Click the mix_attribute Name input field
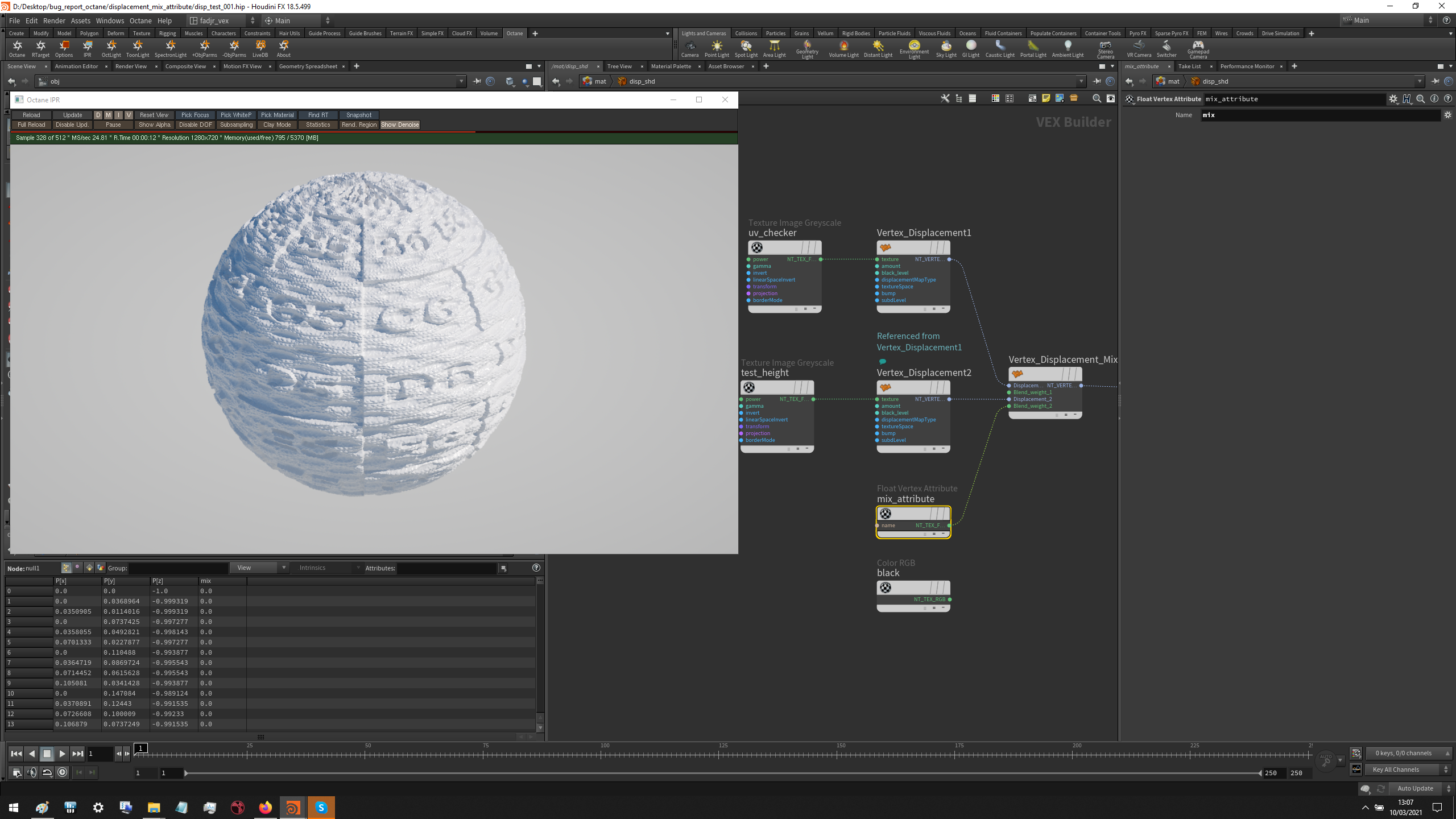 coord(1319,115)
